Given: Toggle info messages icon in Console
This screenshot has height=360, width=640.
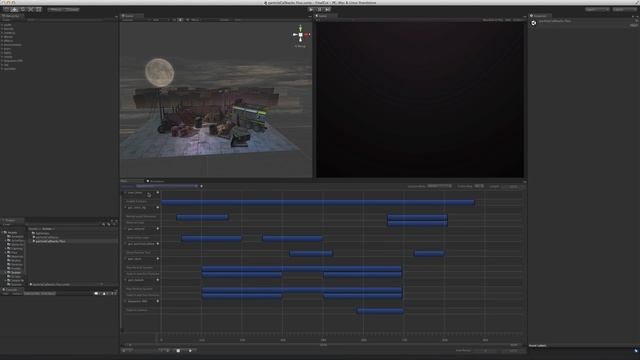Looking at the screenshot, I should click(97, 293).
